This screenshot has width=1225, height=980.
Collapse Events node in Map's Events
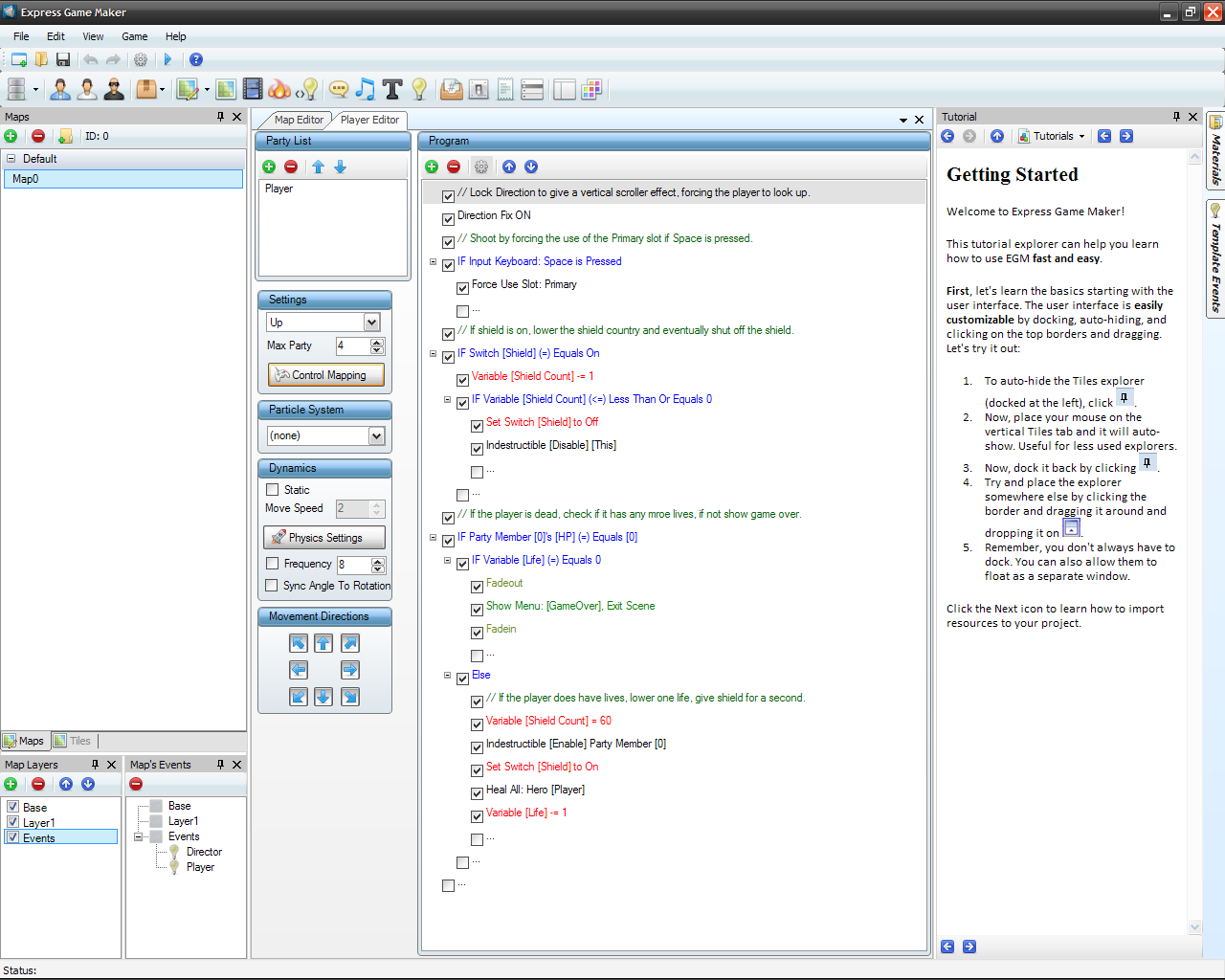[x=138, y=836]
